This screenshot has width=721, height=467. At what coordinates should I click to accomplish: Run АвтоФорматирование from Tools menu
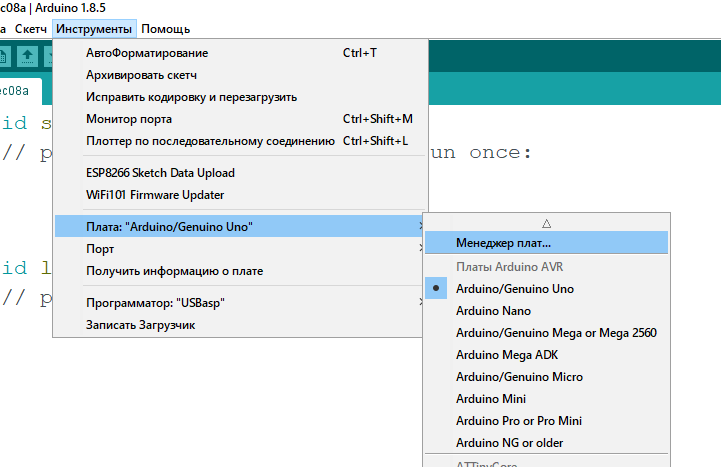(240, 53)
